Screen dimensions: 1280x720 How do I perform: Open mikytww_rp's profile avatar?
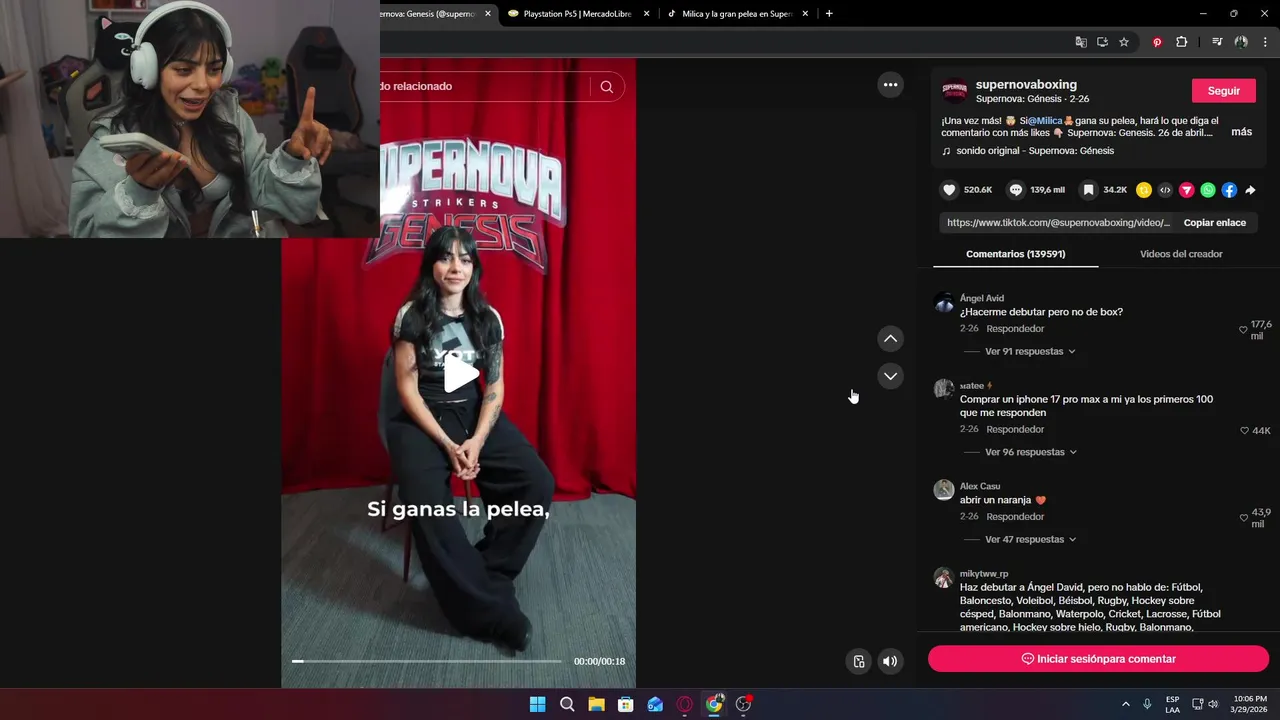pos(944,578)
